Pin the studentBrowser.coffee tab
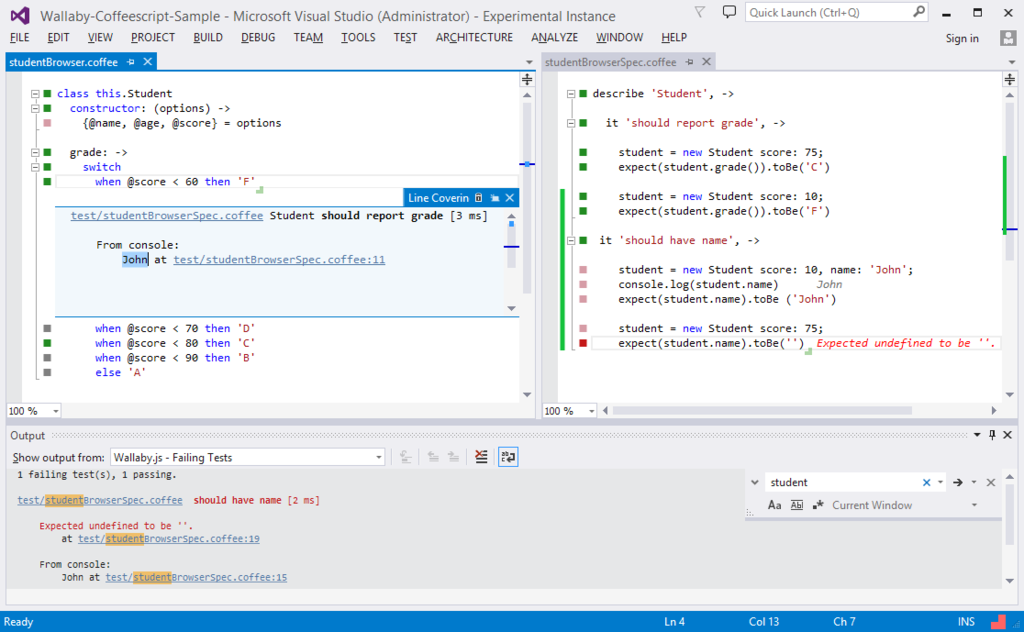The width and height of the screenshot is (1024, 632). click(131, 62)
